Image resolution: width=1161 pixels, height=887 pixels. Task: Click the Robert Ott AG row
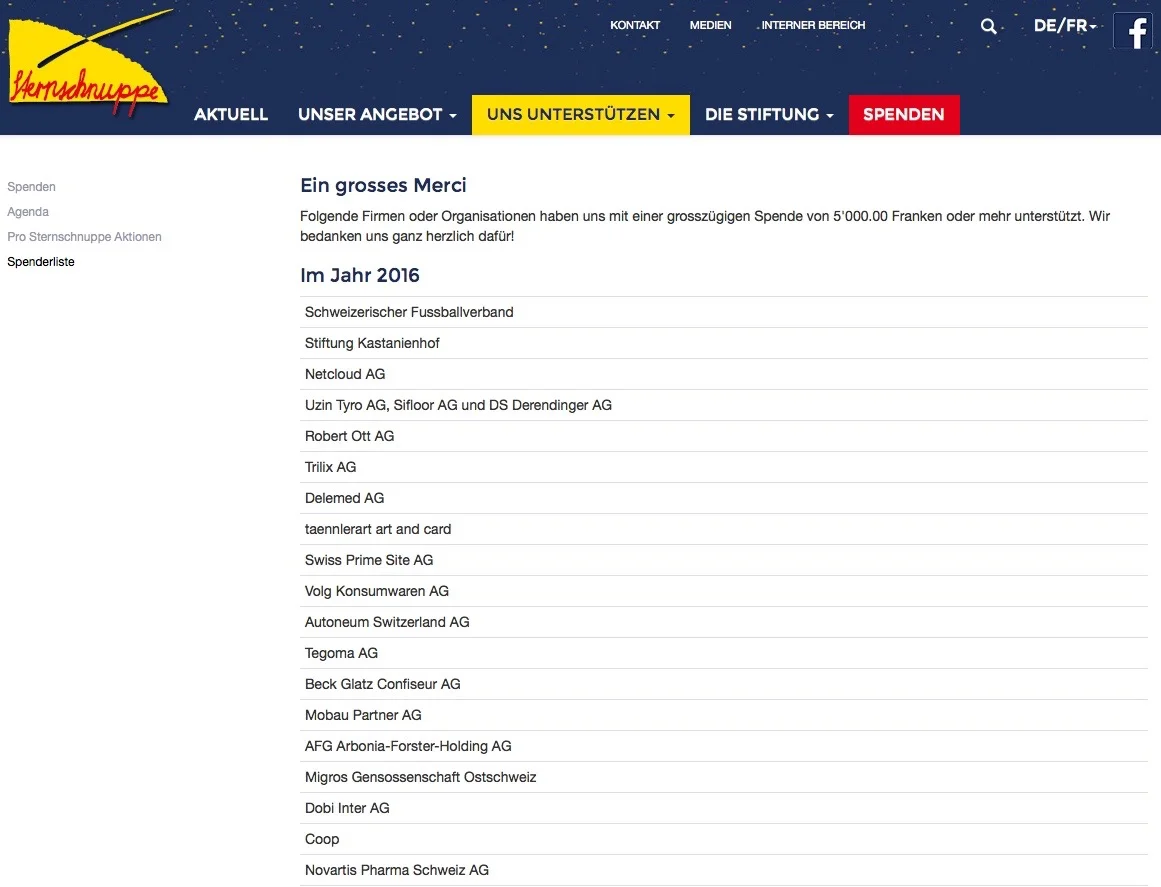723,437
